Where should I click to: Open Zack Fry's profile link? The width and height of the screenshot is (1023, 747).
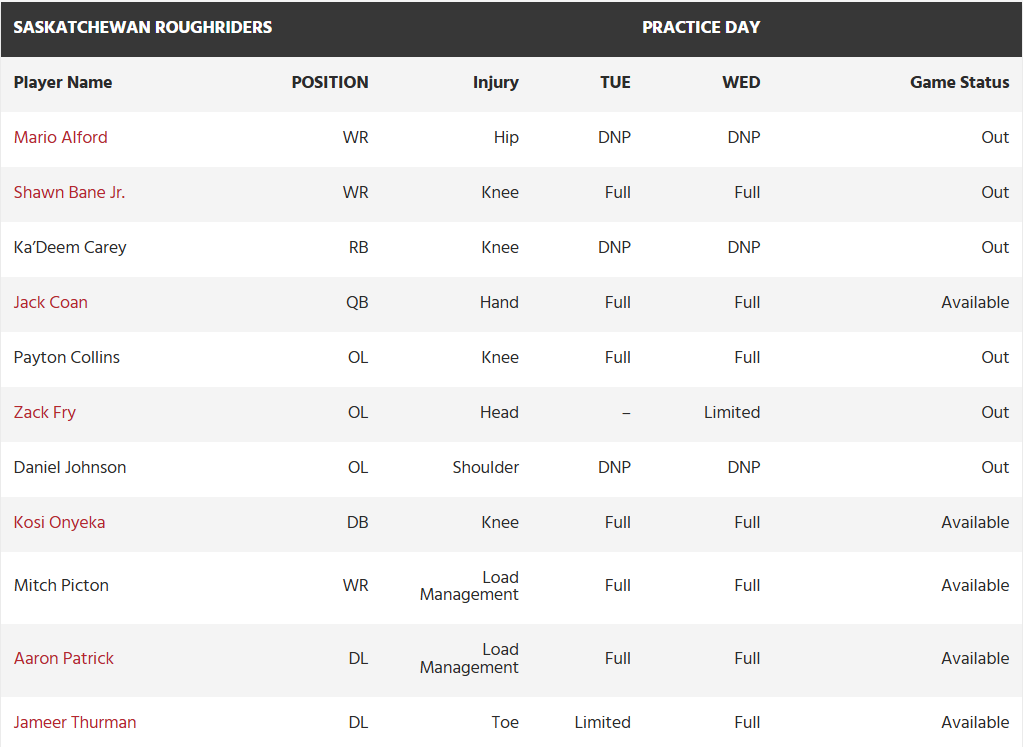(45, 413)
